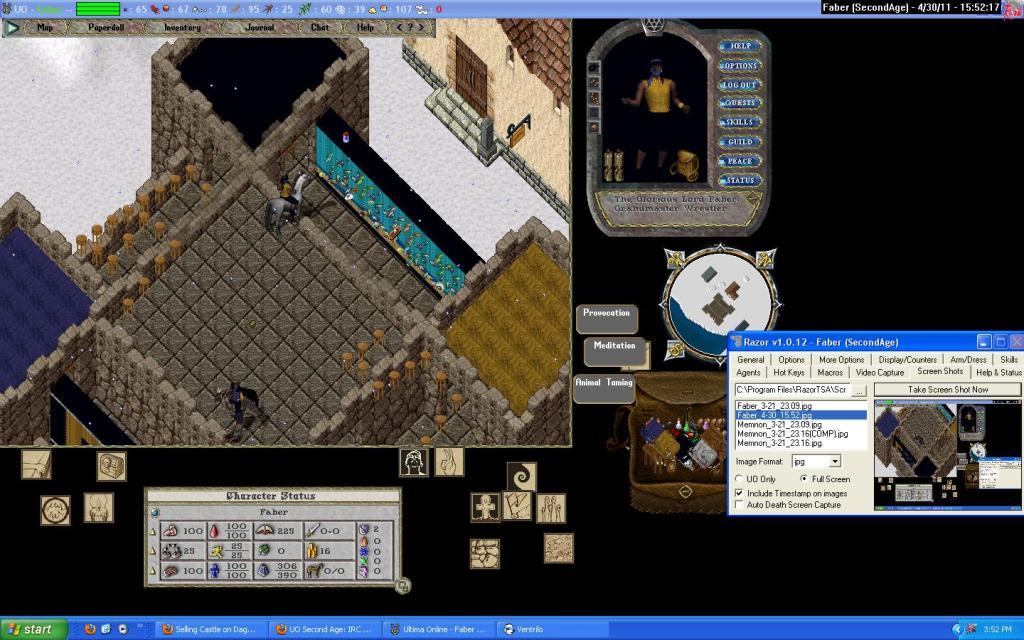Open the backpack icon in paperdoll
Viewport: 1024px width, 640px height.
pos(684,164)
